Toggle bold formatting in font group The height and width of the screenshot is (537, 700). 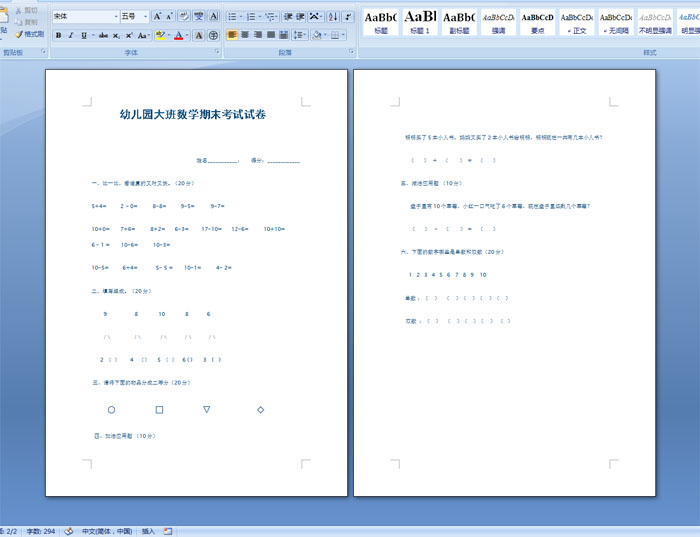coord(58,35)
